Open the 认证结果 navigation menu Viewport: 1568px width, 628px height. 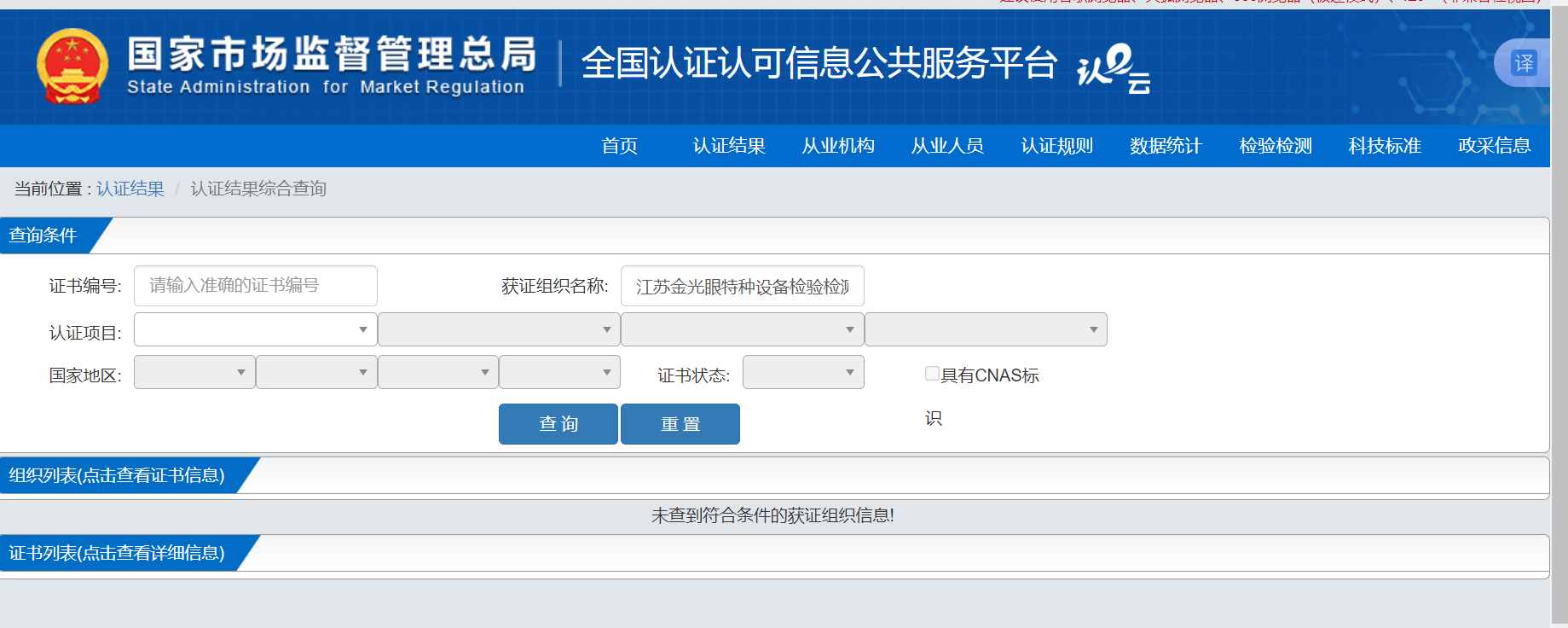(x=729, y=146)
